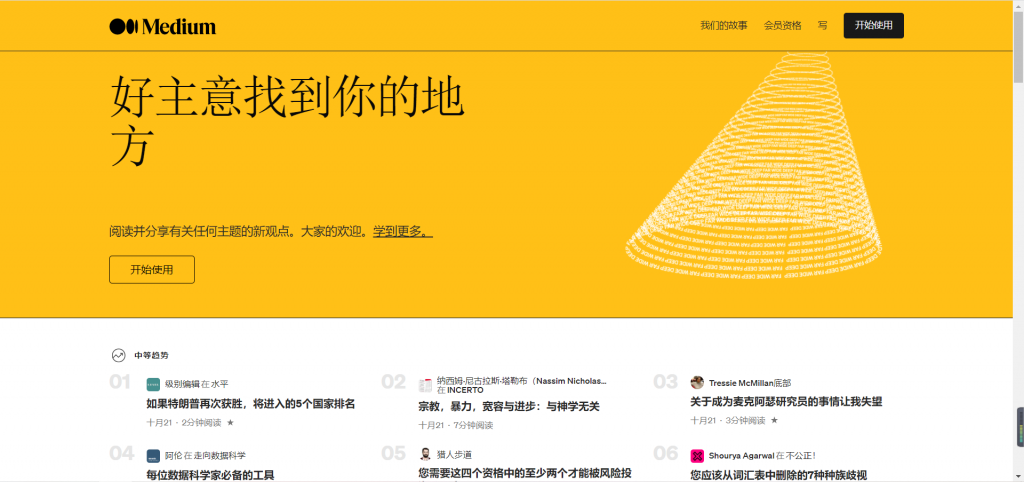Click the 写 link in the header
1024x482 pixels.
tap(822, 25)
